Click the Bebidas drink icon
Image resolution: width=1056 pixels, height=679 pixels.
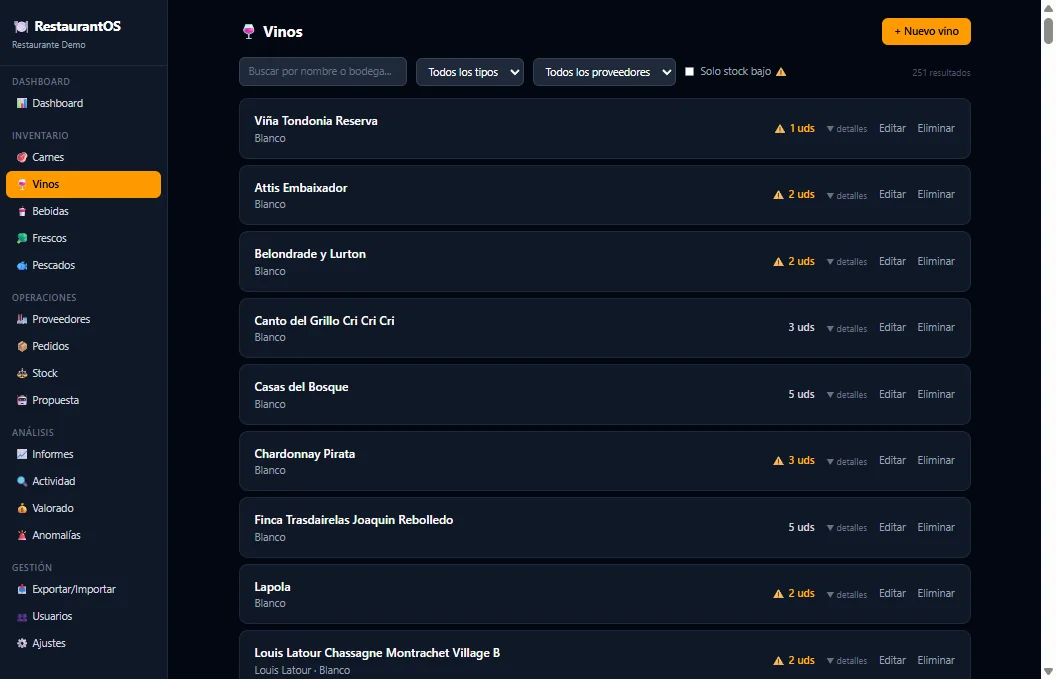(22, 211)
